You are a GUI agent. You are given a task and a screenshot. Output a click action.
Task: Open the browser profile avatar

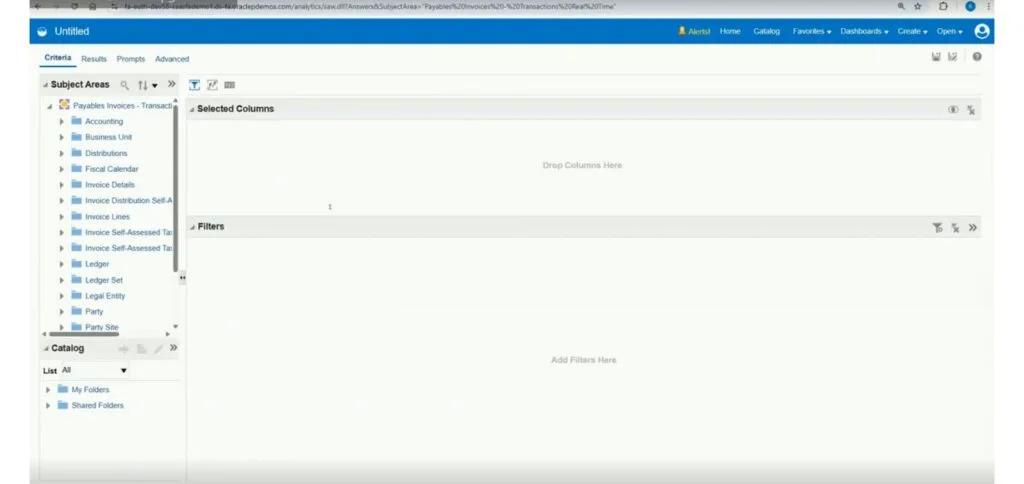pyautogui.click(x=970, y=7)
